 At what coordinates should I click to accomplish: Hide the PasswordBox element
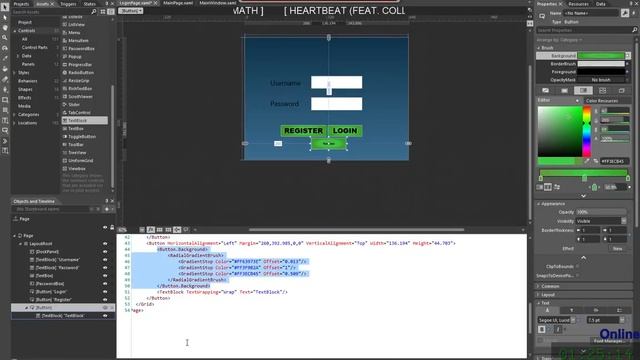105,284
